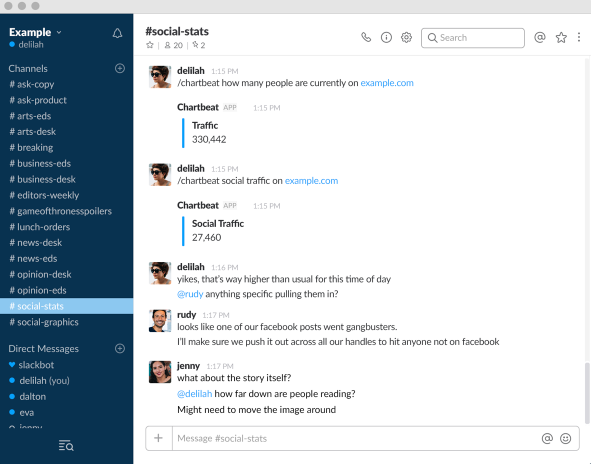The height and width of the screenshot is (464, 591).
Task: Open more options vertical dots menu
Action: [x=579, y=37]
